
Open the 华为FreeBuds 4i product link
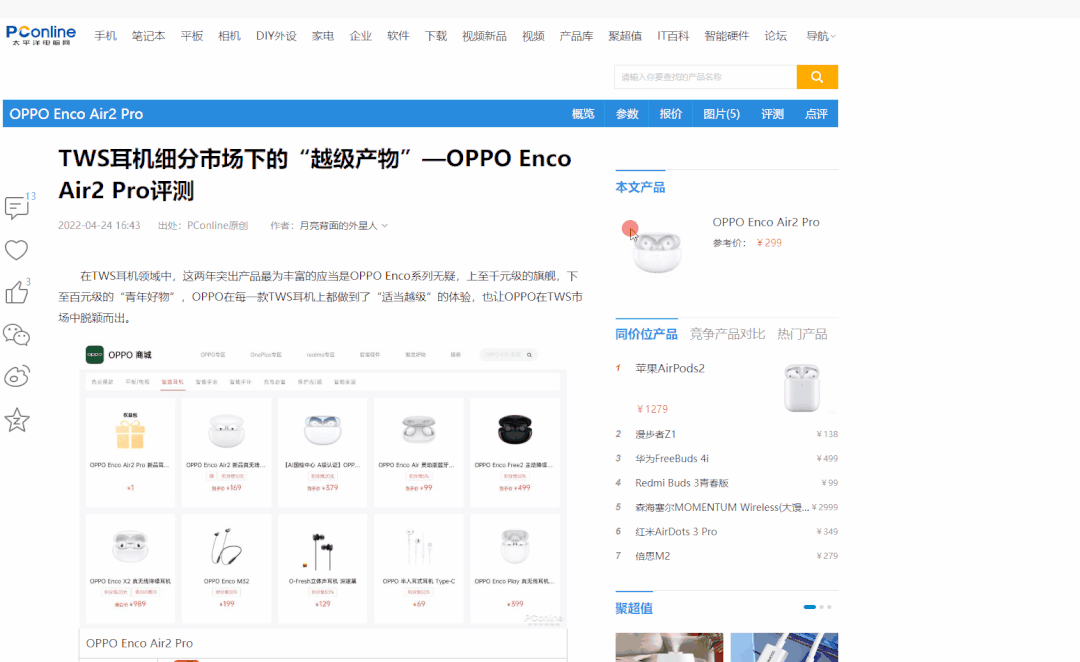coord(672,458)
